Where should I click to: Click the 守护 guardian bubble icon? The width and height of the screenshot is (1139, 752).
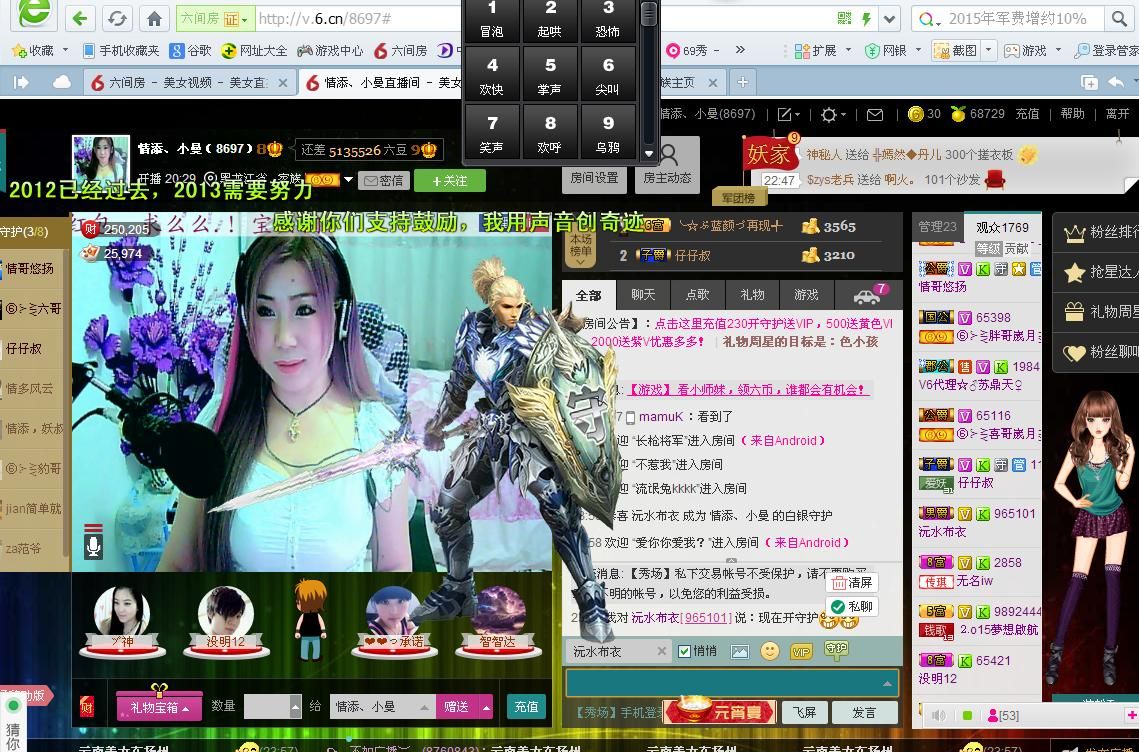point(836,650)
